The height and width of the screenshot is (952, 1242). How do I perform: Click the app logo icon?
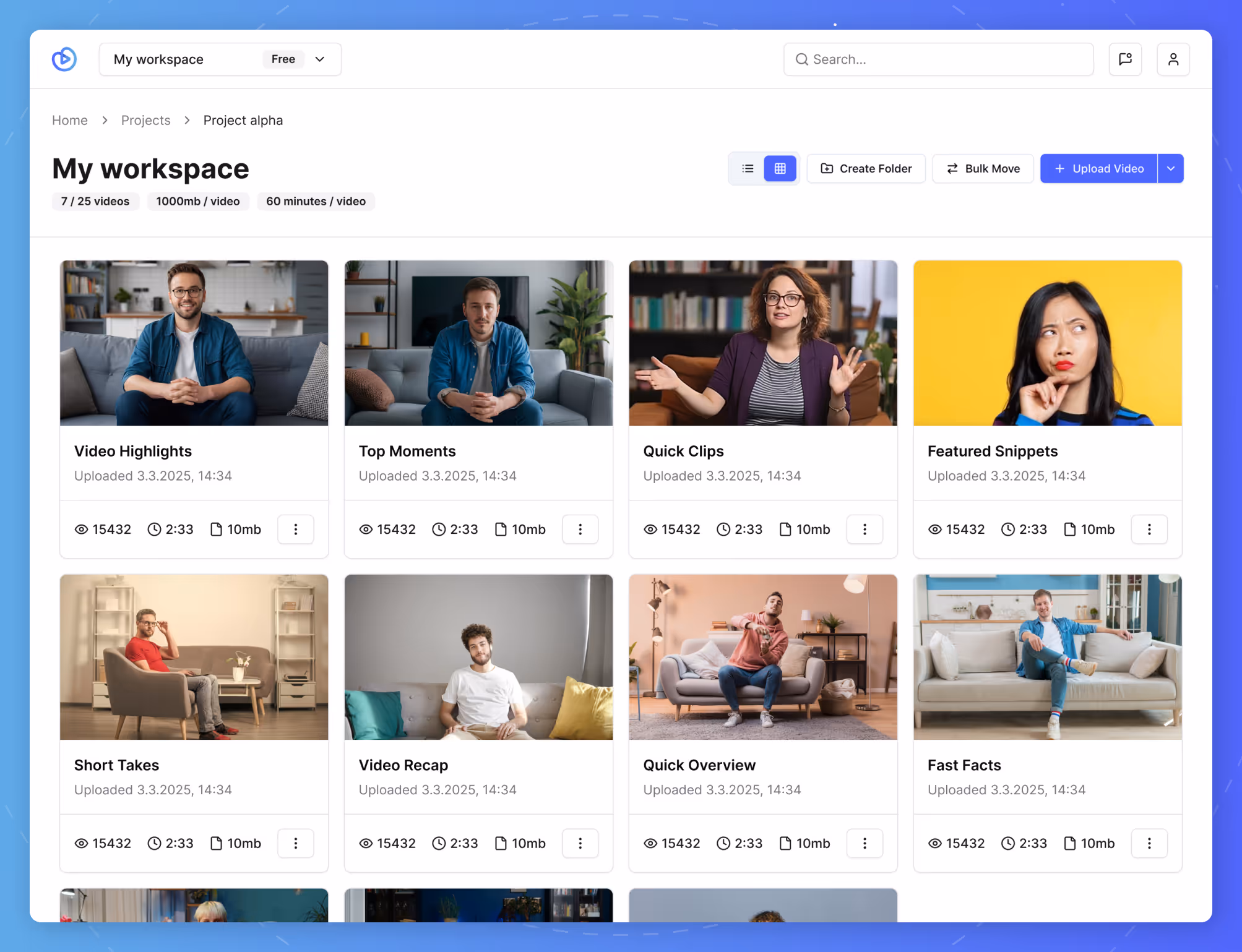tap(64, 59)
